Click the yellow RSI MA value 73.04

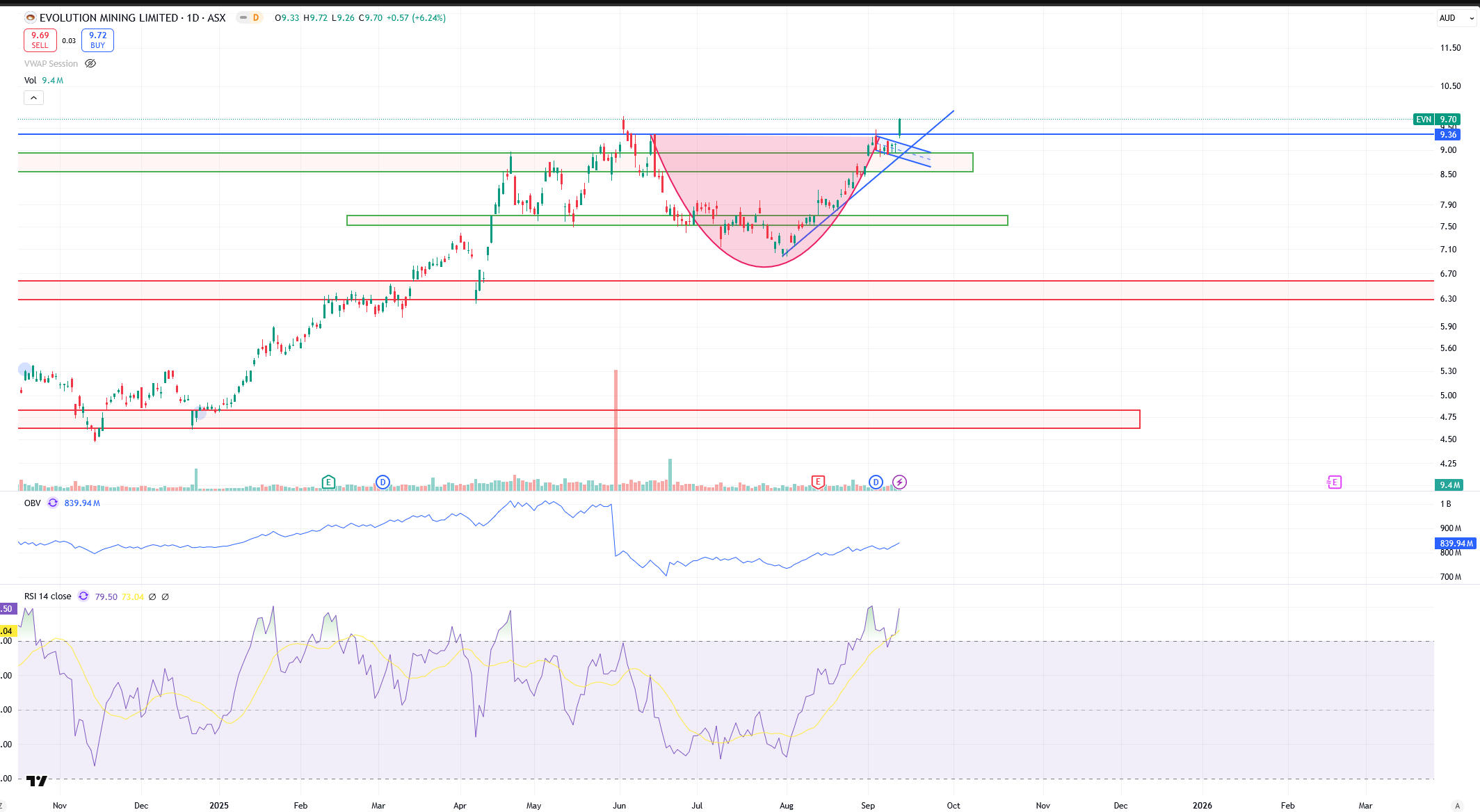pos(133,596)
